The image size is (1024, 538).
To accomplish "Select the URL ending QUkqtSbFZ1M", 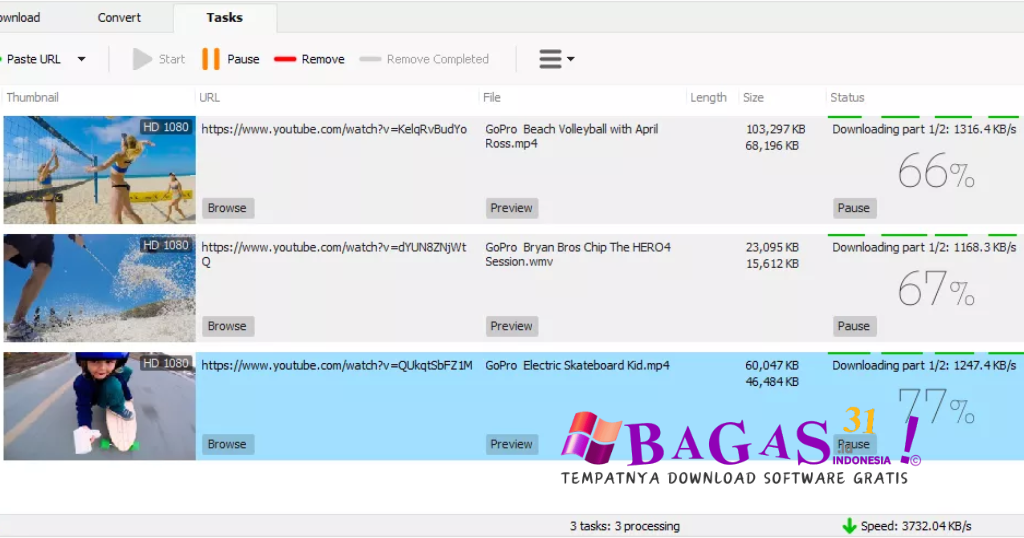I will coord(337,366).
